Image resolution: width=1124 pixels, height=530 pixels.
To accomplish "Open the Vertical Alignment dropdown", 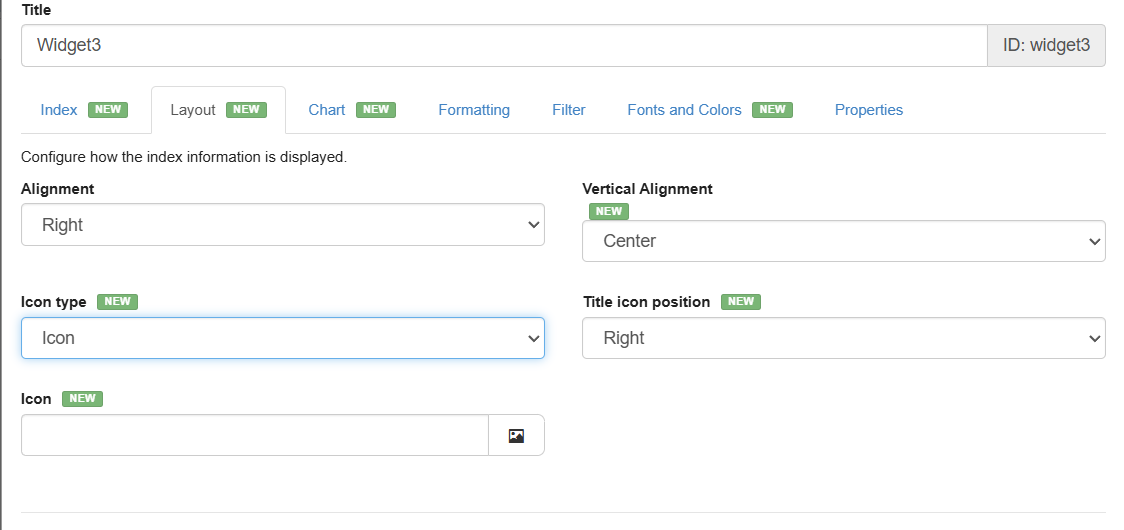I will [843, 241].
